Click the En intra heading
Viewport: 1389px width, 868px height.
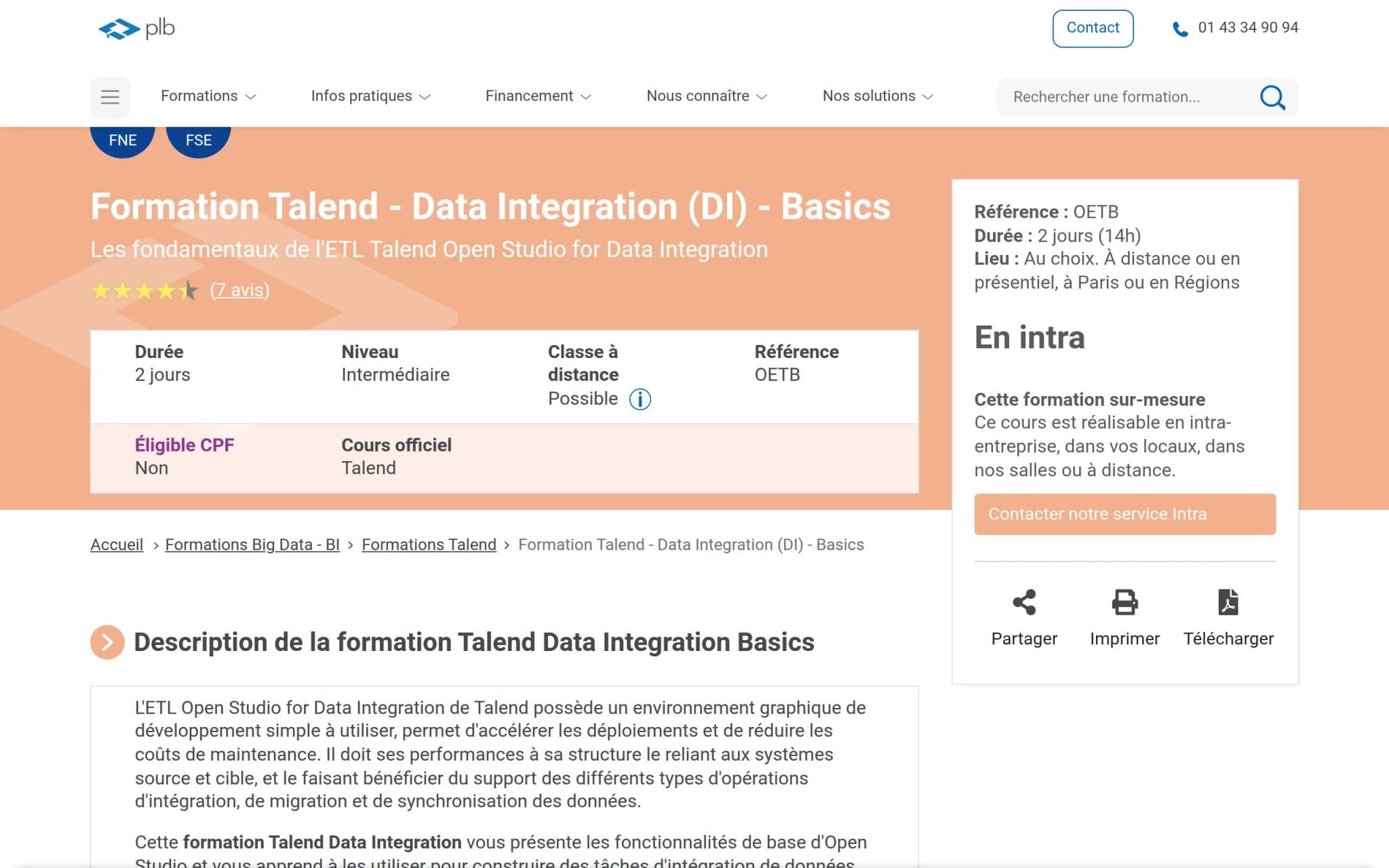click(x=1030, y=338)
